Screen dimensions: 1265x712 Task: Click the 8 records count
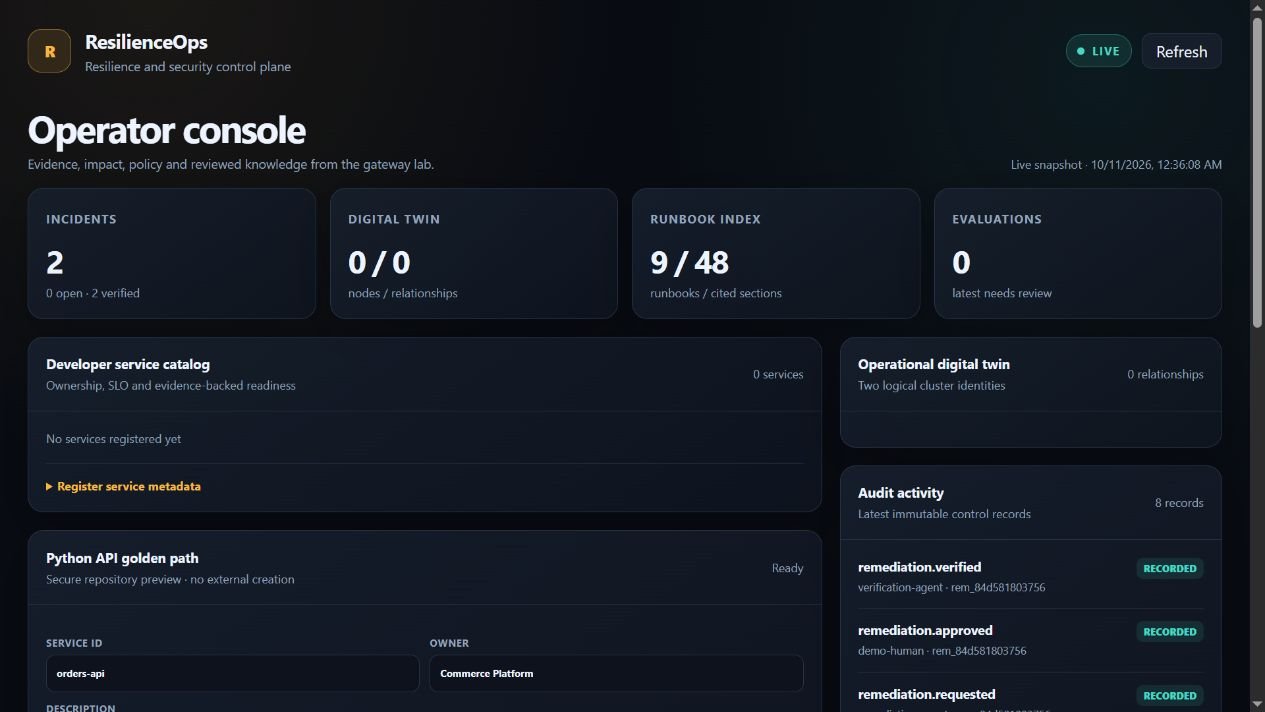pyautogui.click(x=1179, y=503)
